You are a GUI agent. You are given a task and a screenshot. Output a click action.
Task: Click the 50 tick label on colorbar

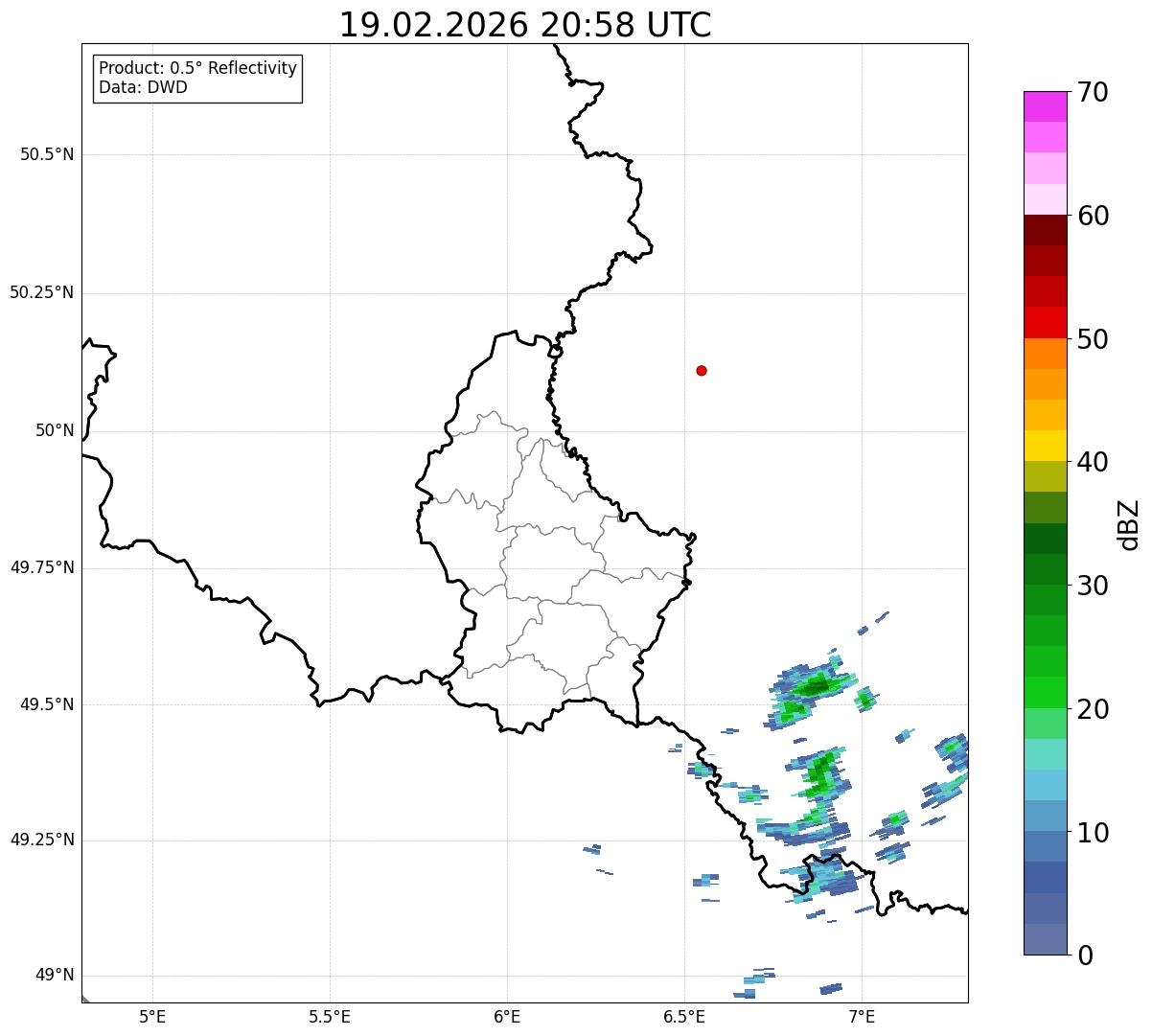click(x=1093, y=339)
